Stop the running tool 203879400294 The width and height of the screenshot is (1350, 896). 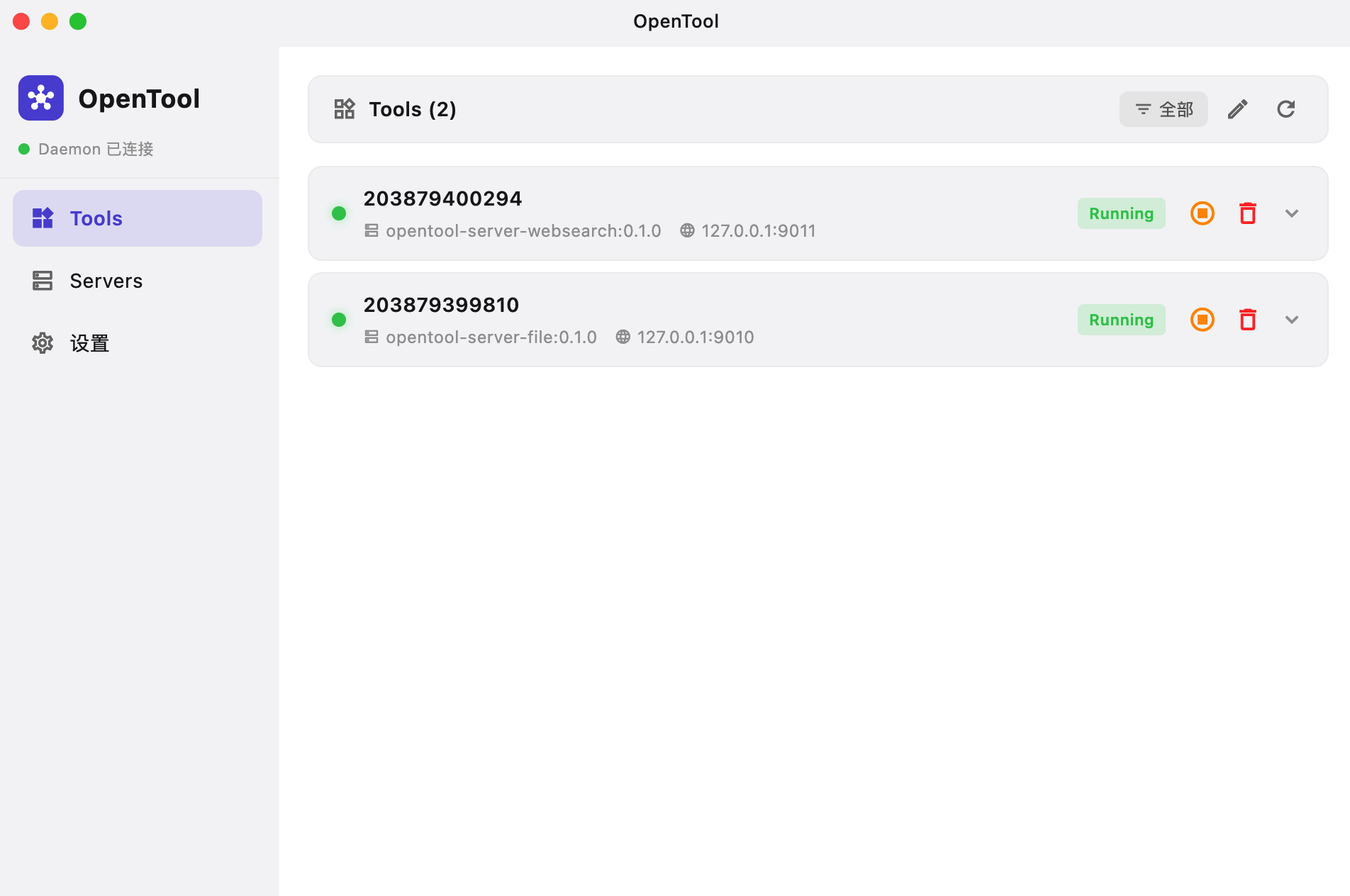(1202, 213)
